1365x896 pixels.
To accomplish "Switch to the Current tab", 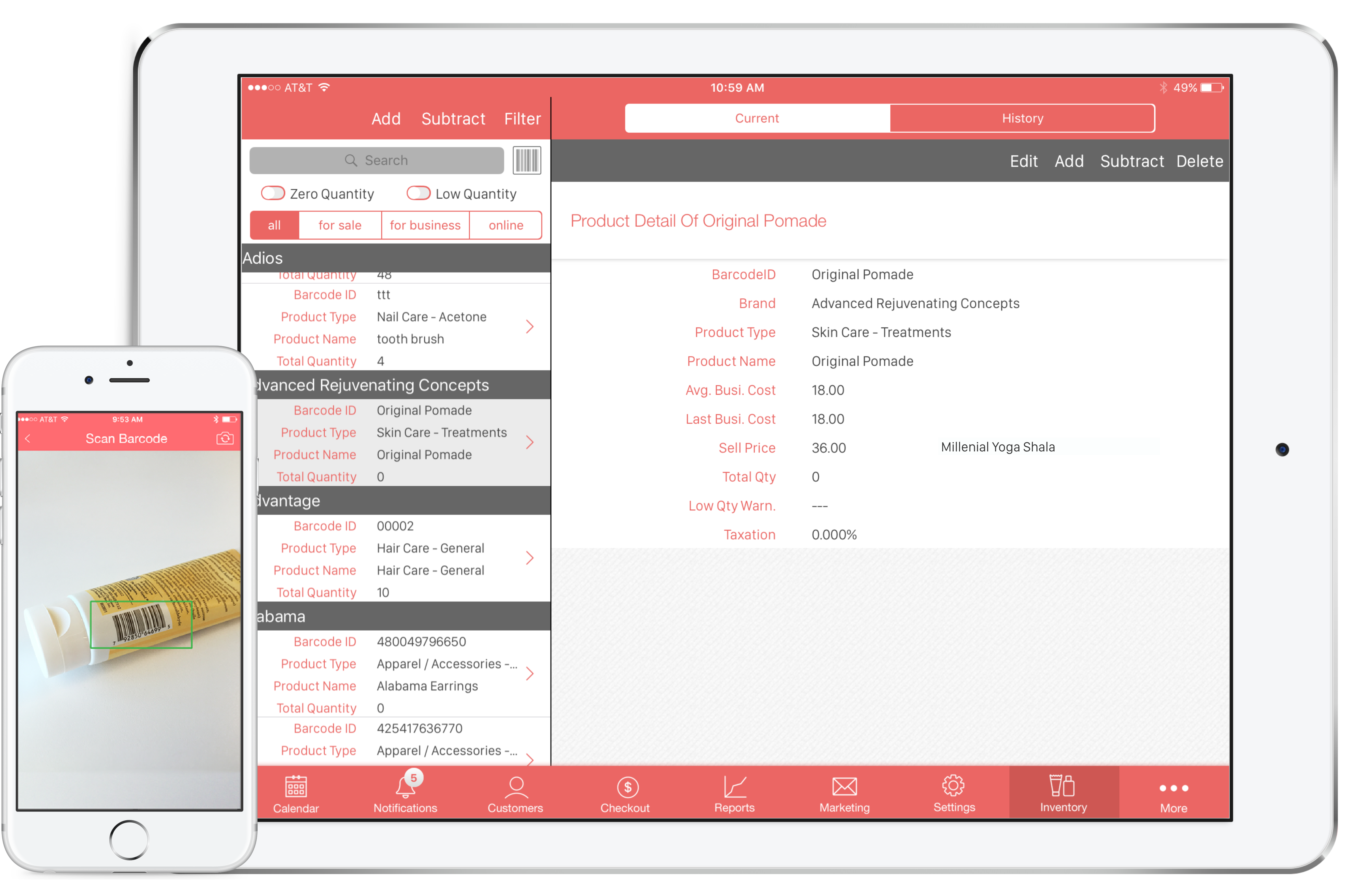I will click(757, 118).
